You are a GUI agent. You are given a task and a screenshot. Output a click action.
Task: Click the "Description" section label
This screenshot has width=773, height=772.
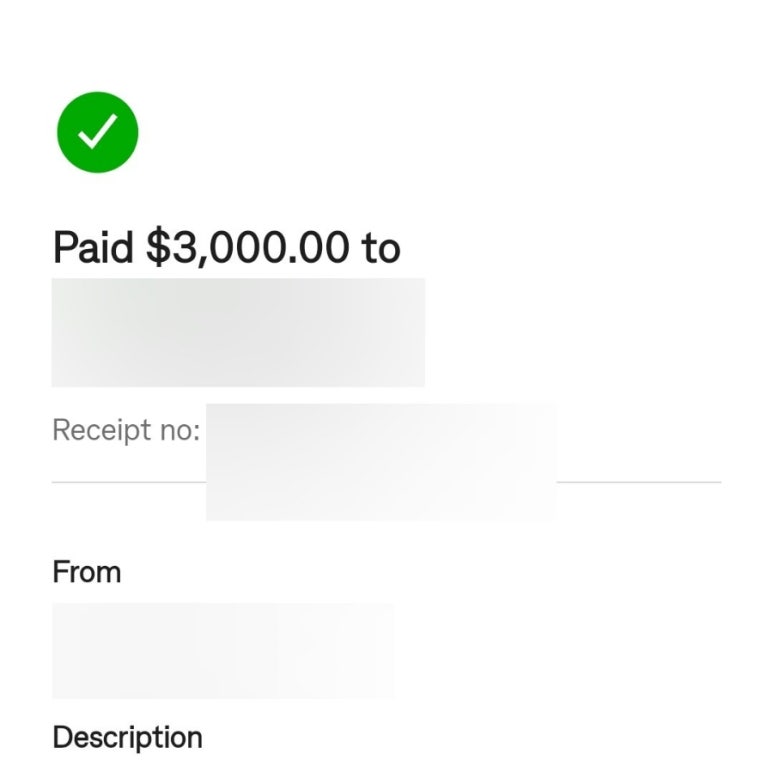(x=128, y=738)
